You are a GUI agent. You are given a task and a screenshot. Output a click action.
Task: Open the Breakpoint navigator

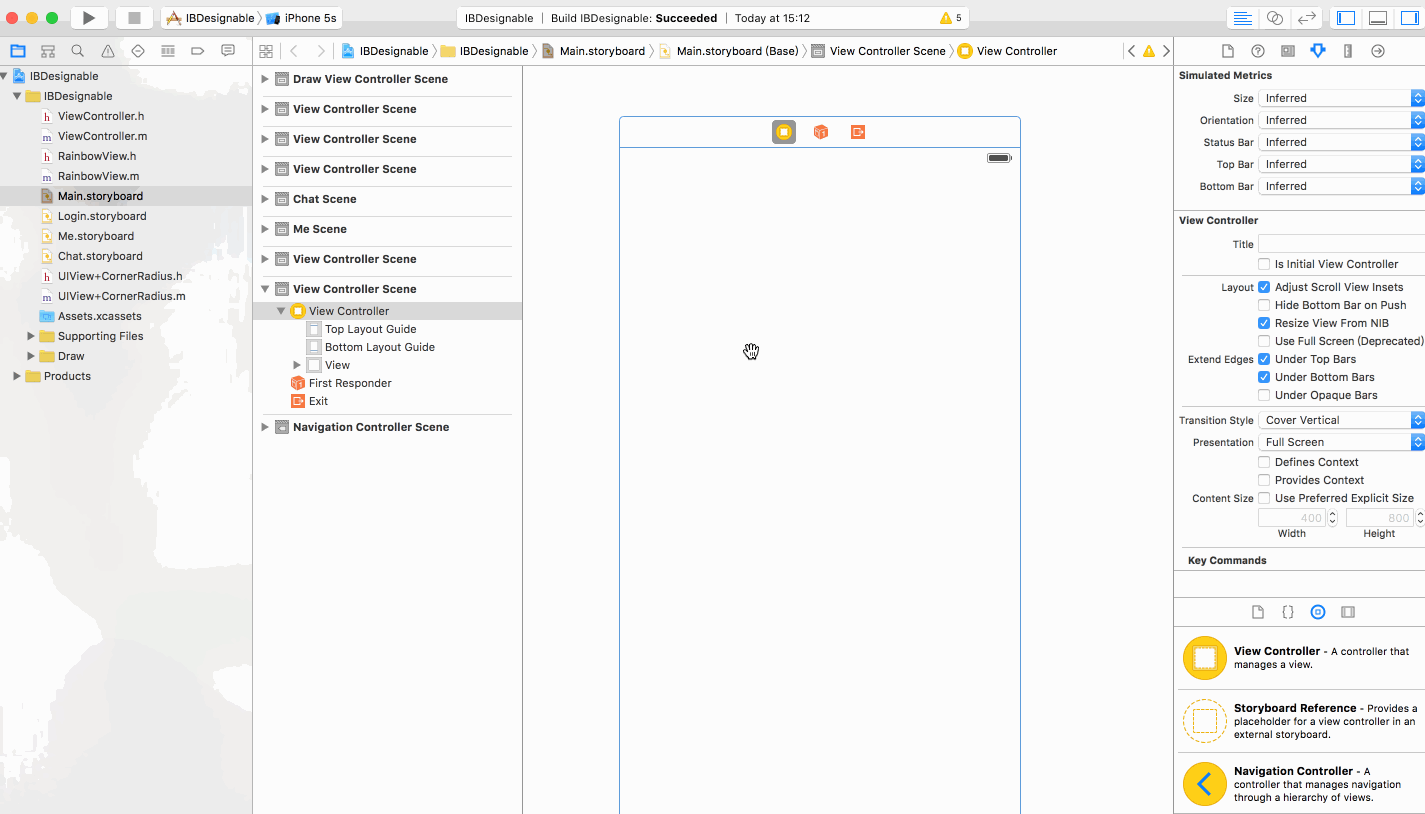[196, 50]
